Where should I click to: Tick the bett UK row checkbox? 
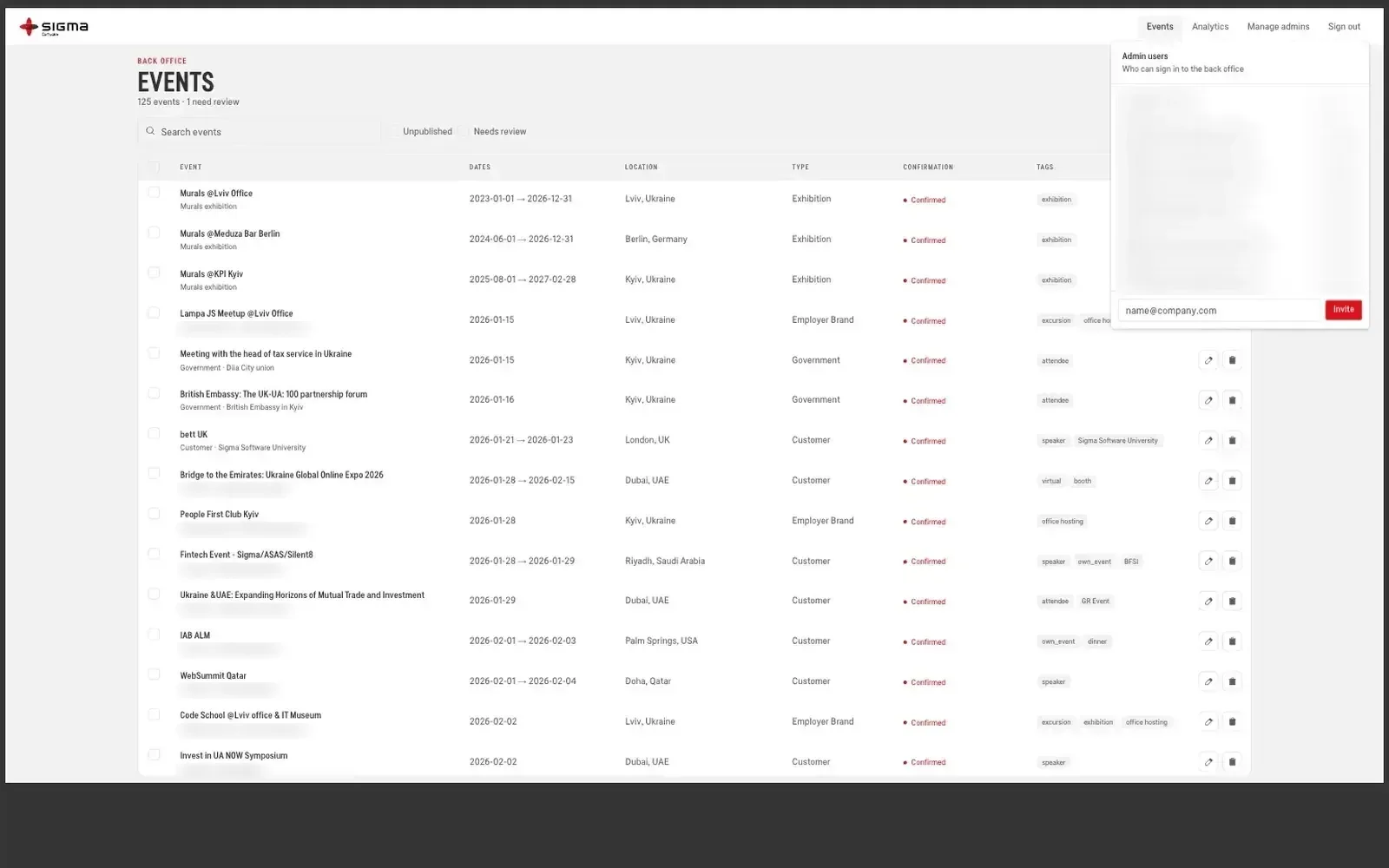tap(154, 433)
